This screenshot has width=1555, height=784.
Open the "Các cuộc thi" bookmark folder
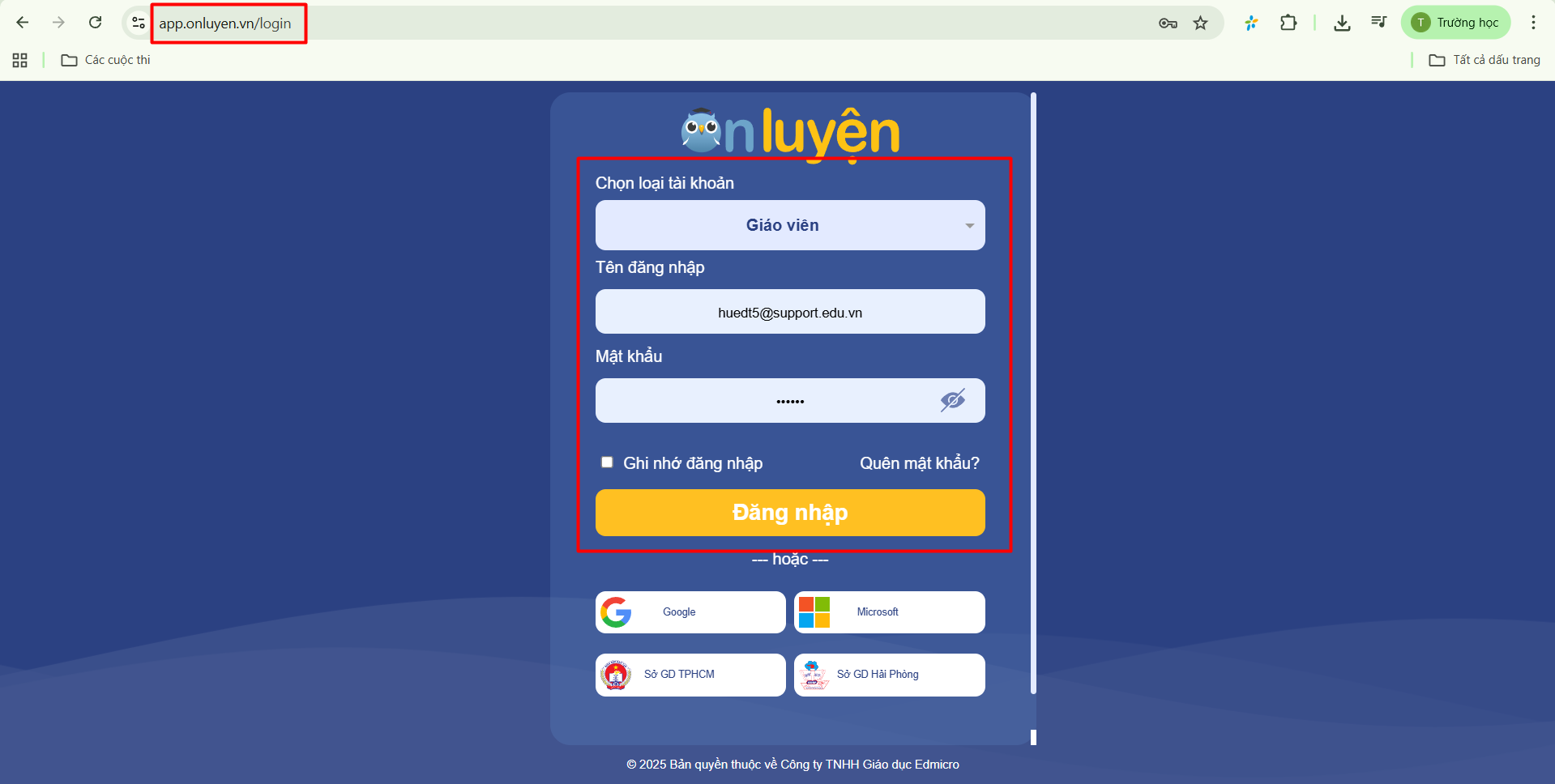coord(106,60)
